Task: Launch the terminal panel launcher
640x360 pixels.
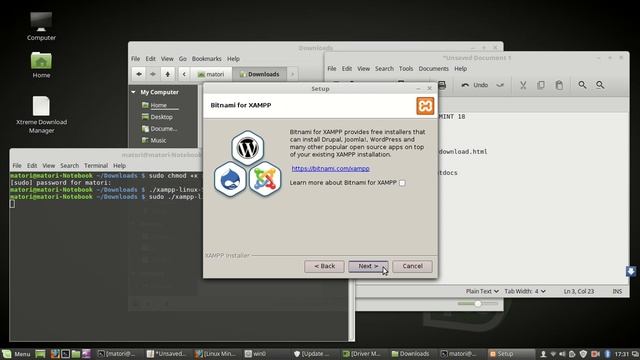Action: [65, 354]
